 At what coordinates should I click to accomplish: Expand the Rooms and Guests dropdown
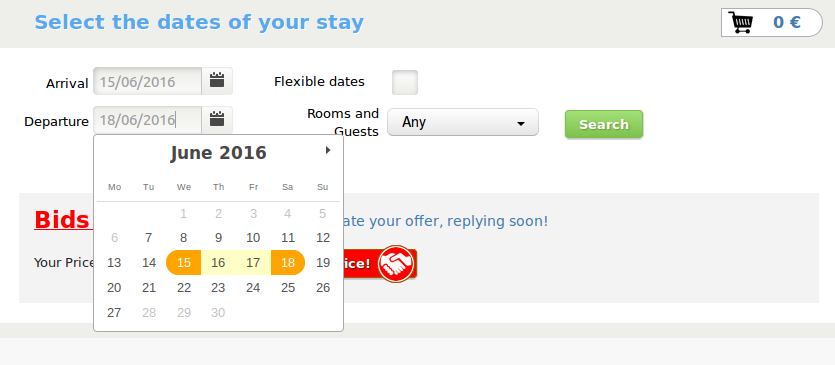(463, 122)
